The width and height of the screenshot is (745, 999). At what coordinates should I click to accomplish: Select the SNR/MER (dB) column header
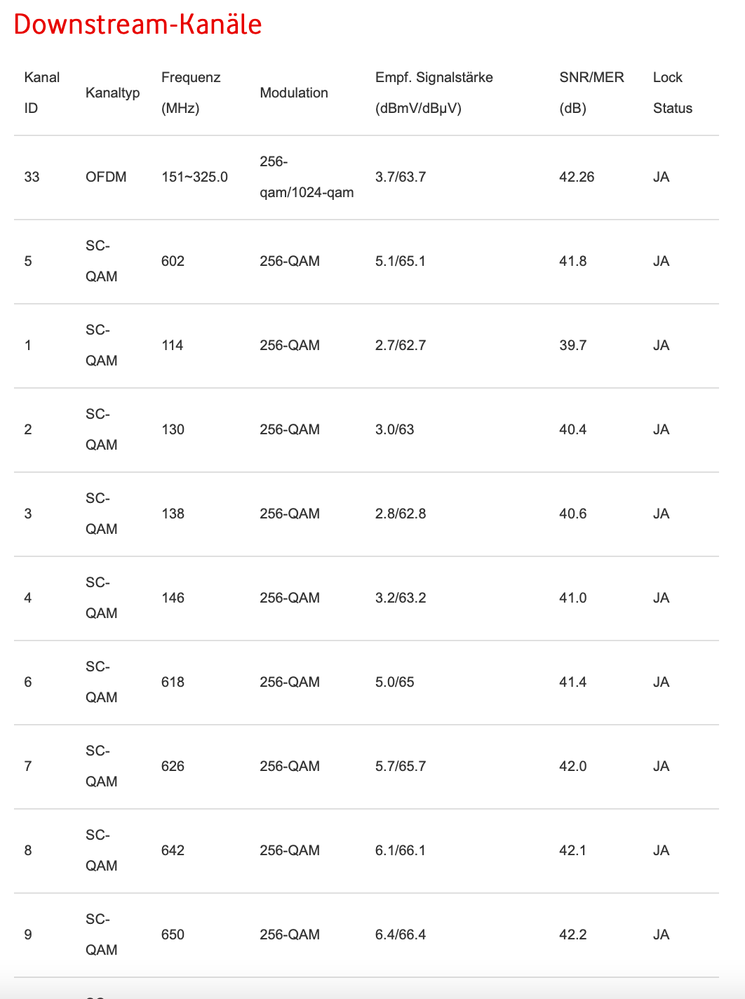tap(591, 92)
